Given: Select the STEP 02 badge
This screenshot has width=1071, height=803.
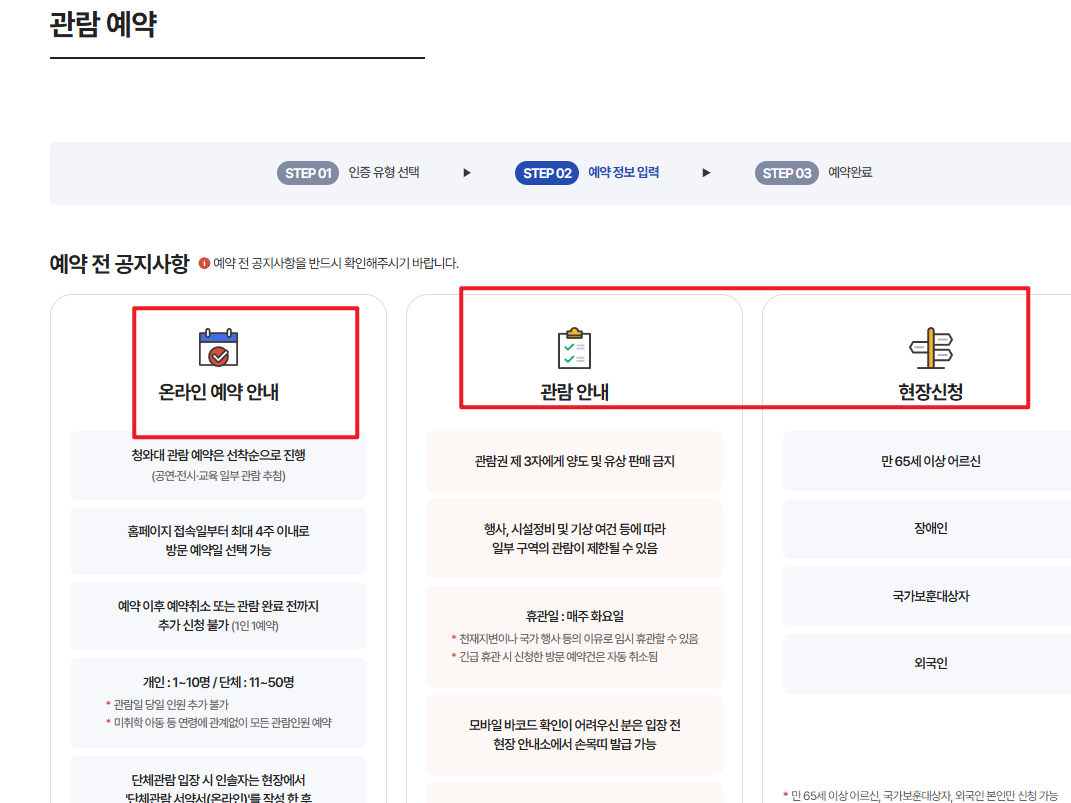Looking at the screenshot, I should (x=547, y=173).
